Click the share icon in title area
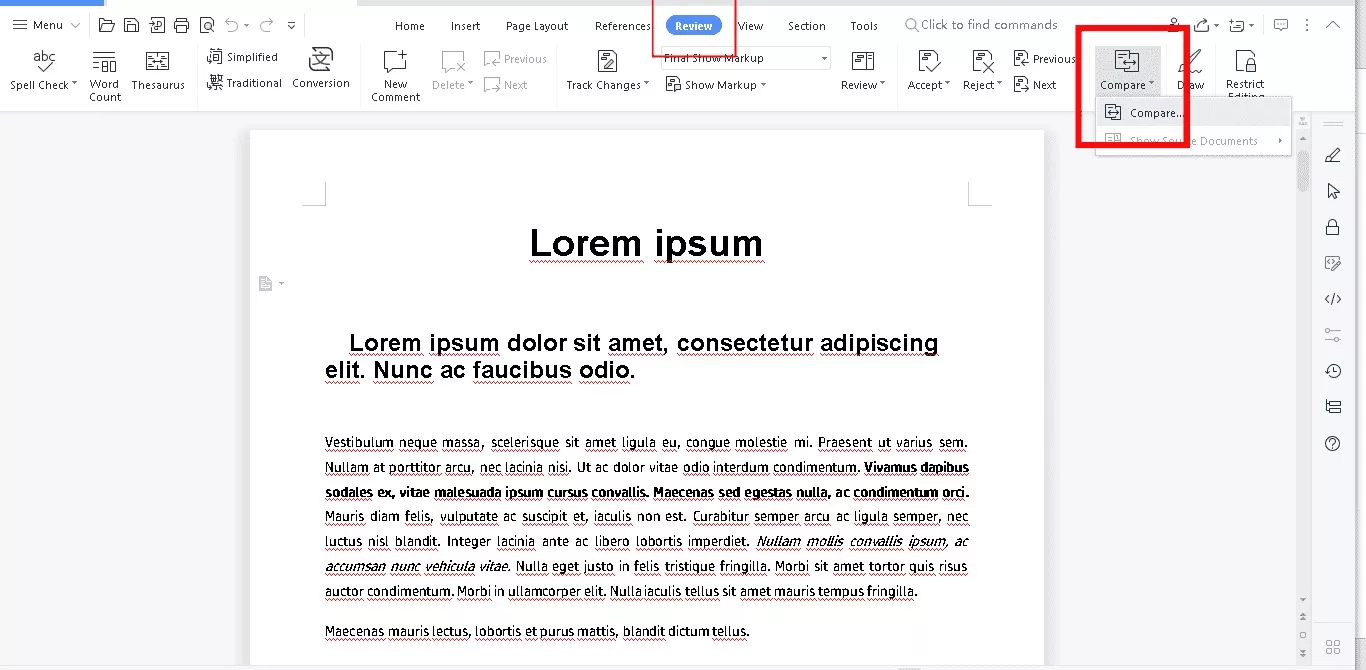 tap(1201, 25)
